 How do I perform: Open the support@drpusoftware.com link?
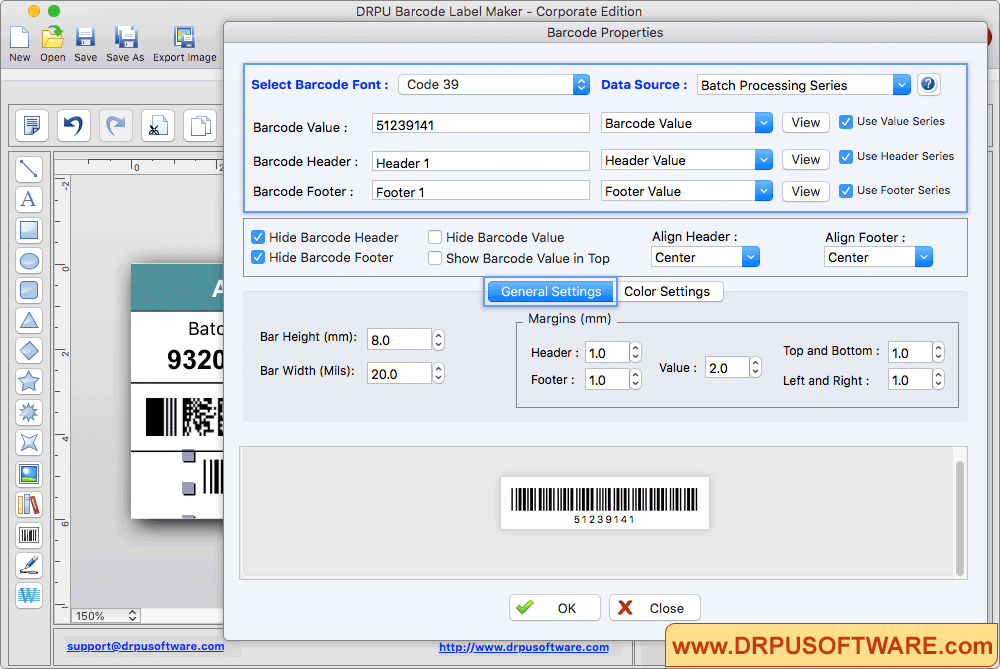[145, 646]
